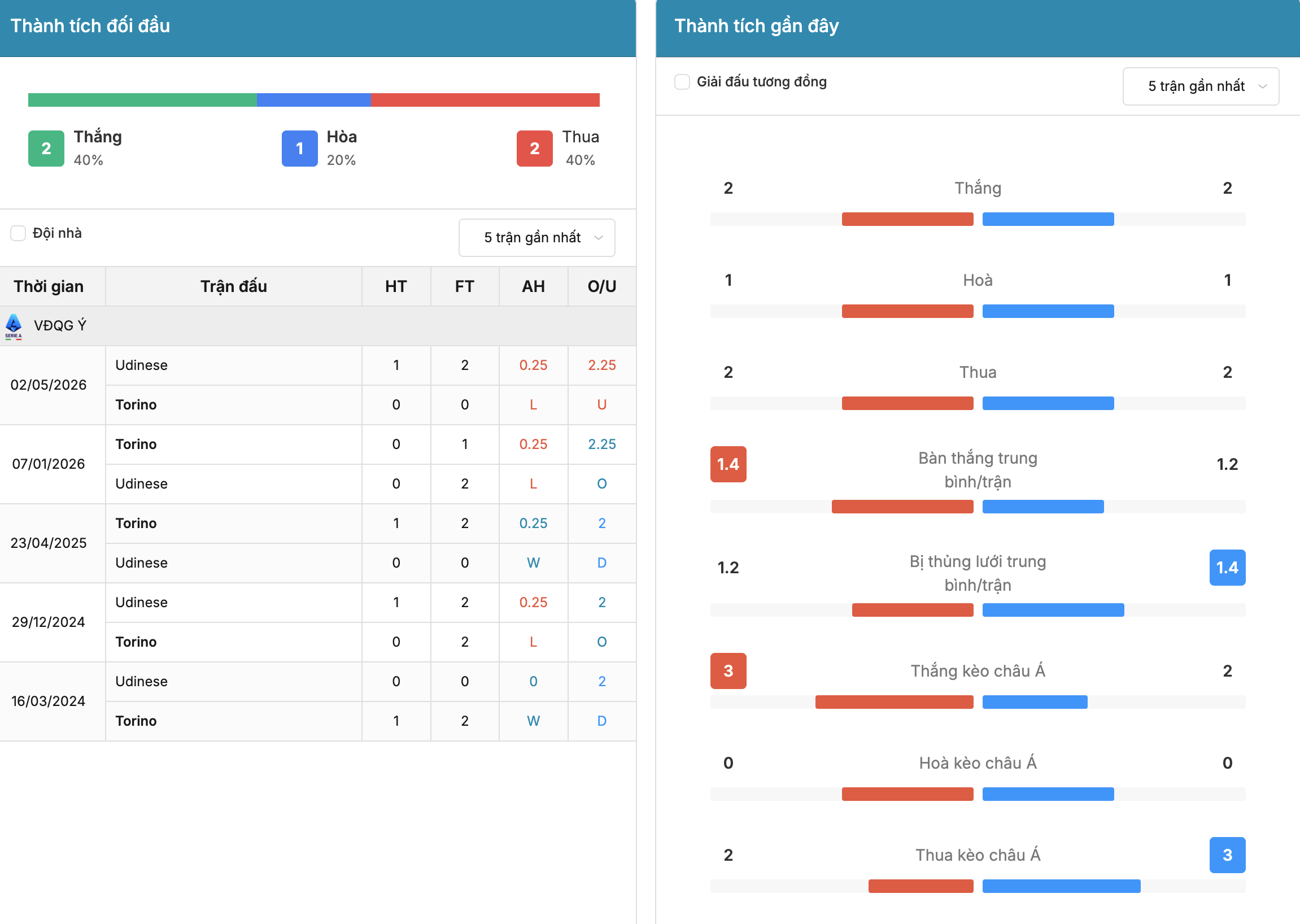
Task: Enable the Giải đấu tương đồng checkbox
Action: pyautogui.click(x=682, y=82)
